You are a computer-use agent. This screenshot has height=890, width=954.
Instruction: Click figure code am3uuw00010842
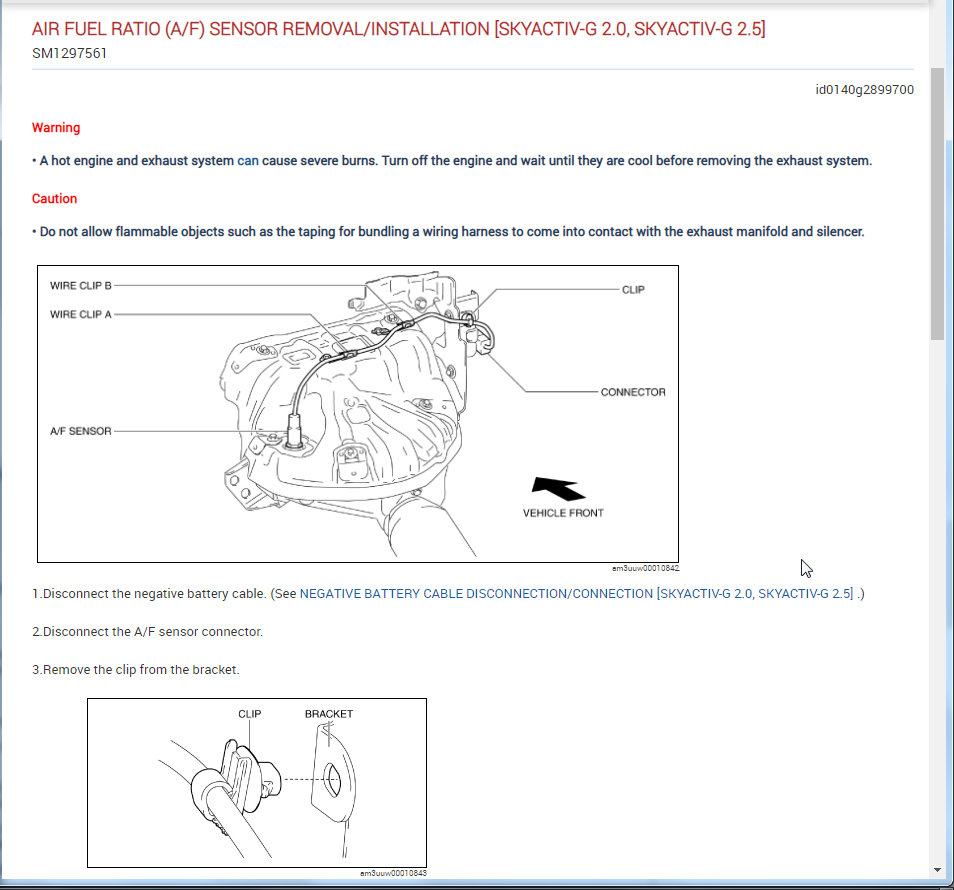646,568
